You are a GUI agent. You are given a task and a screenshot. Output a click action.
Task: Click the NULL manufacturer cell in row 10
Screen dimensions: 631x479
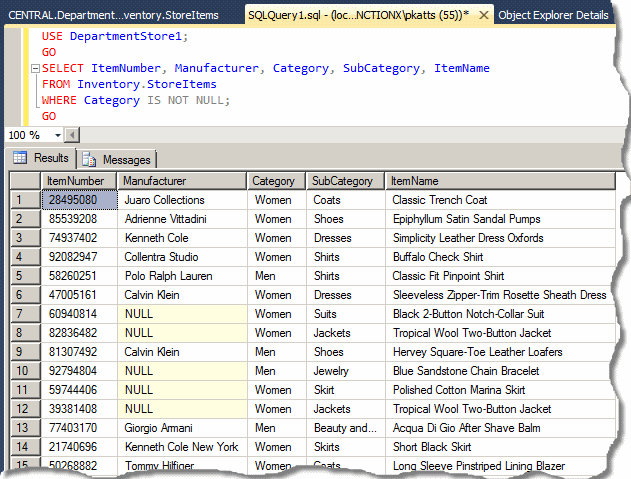182,371
